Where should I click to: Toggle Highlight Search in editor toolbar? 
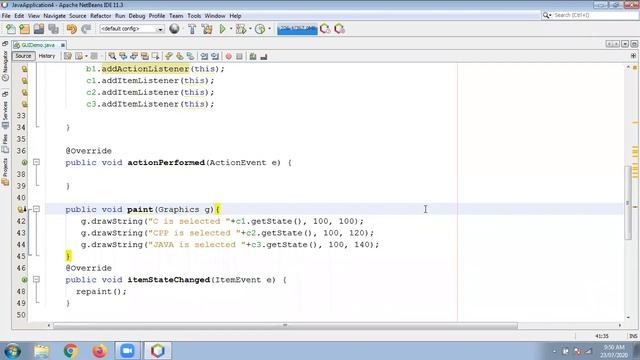click(x=145, y=56)
